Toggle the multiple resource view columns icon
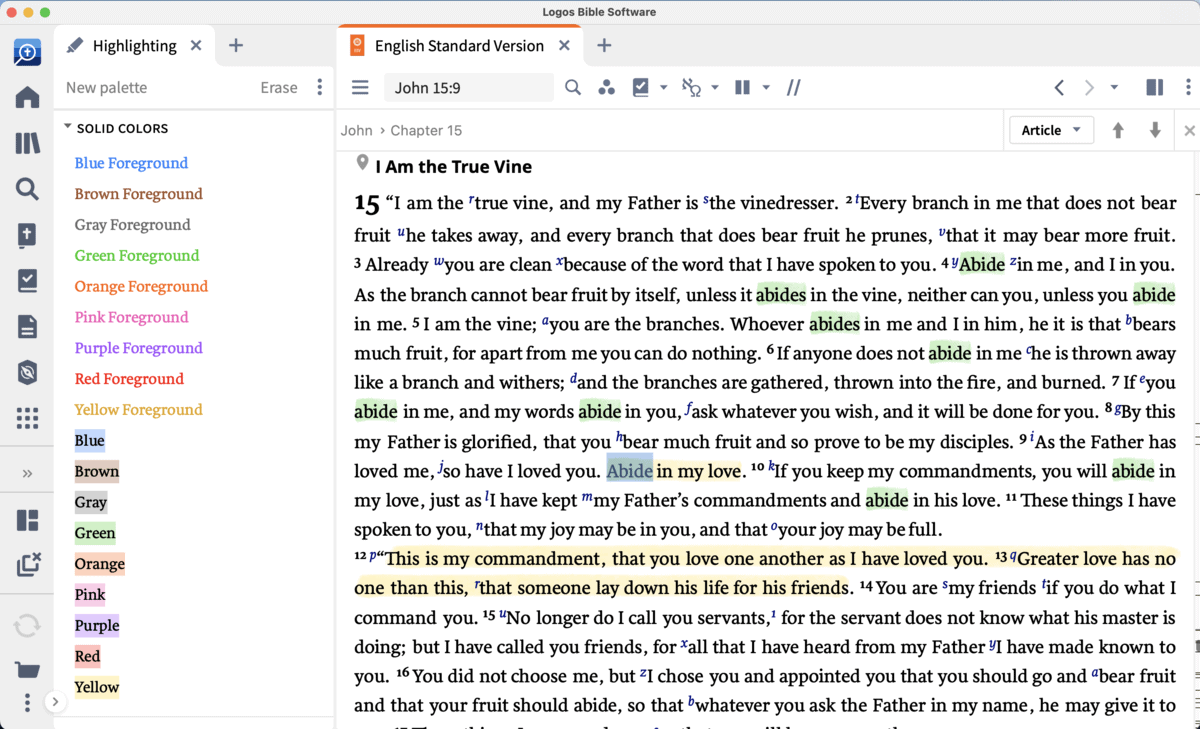The height and width of the screenshot is (729, 1200). tap(742, 88)
